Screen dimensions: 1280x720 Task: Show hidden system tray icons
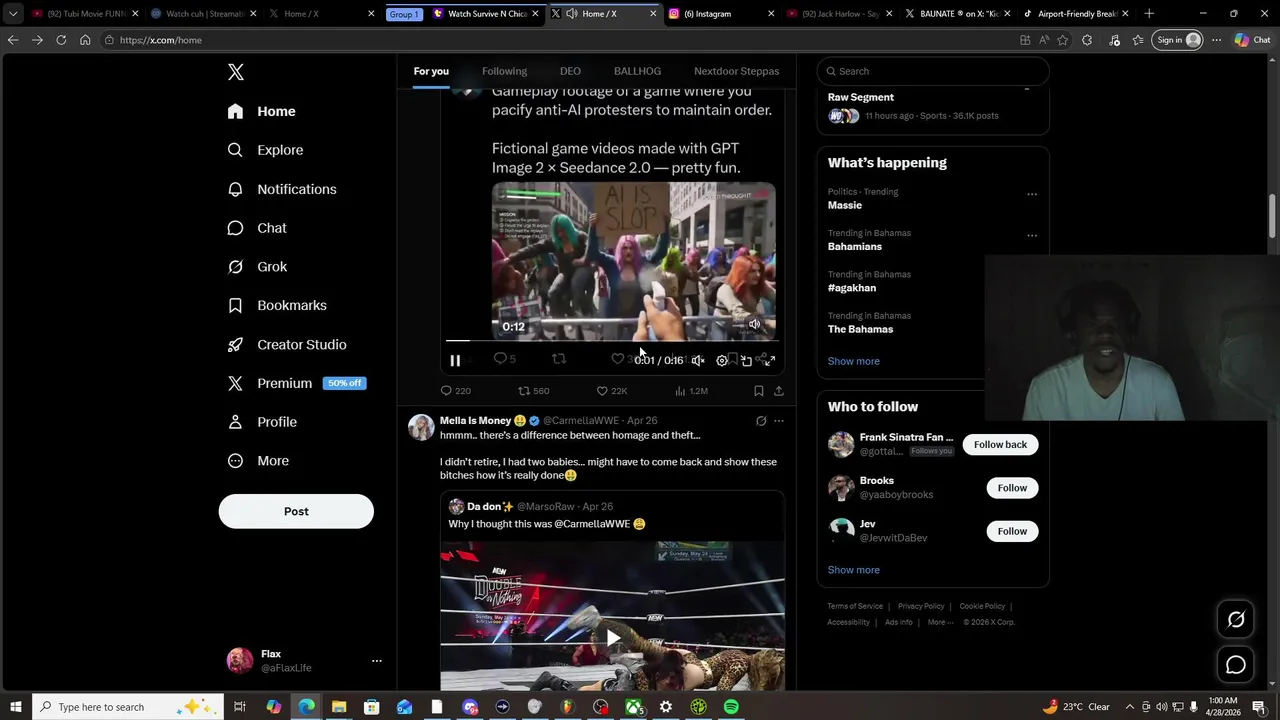pyautogui.click(x=1130, y=707)
